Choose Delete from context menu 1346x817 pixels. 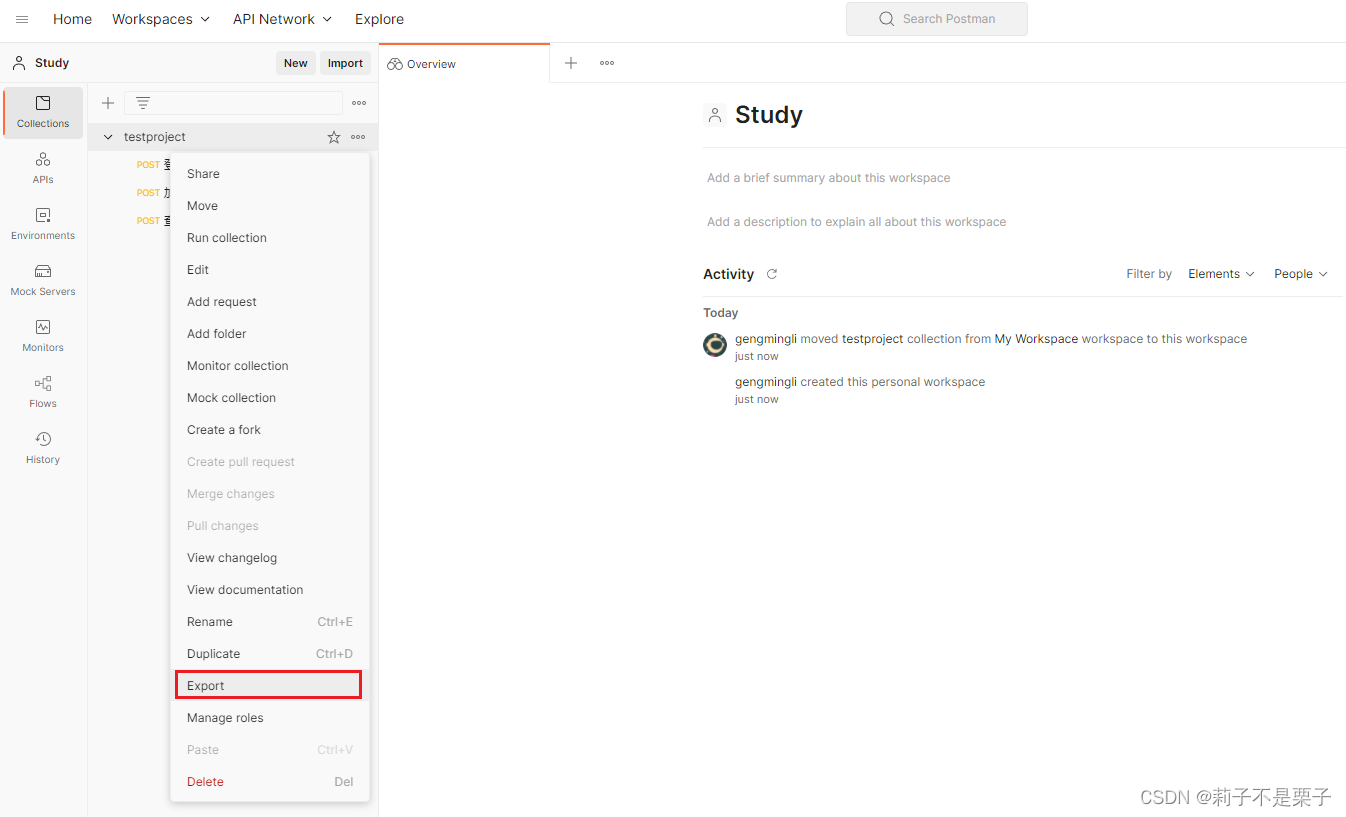pyautogui.click(x=270, y=782)
